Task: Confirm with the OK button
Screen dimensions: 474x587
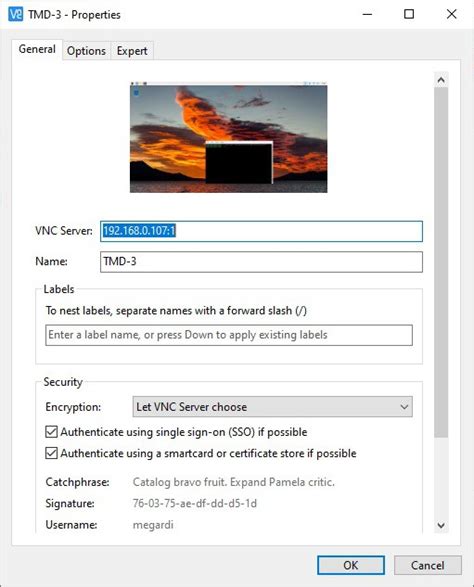Action: [351, 565]
